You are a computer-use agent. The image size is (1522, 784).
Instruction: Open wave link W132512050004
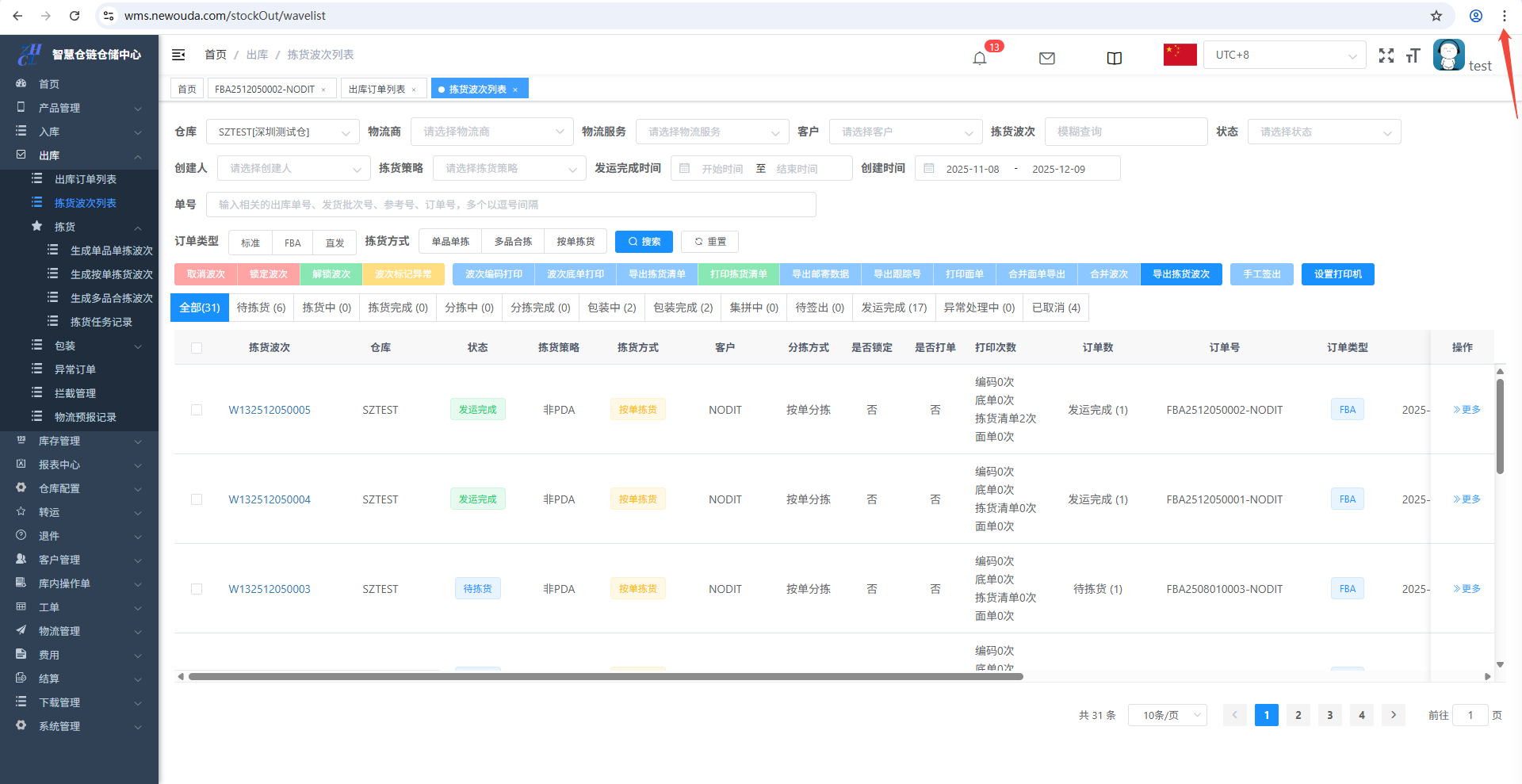[270, 499]
